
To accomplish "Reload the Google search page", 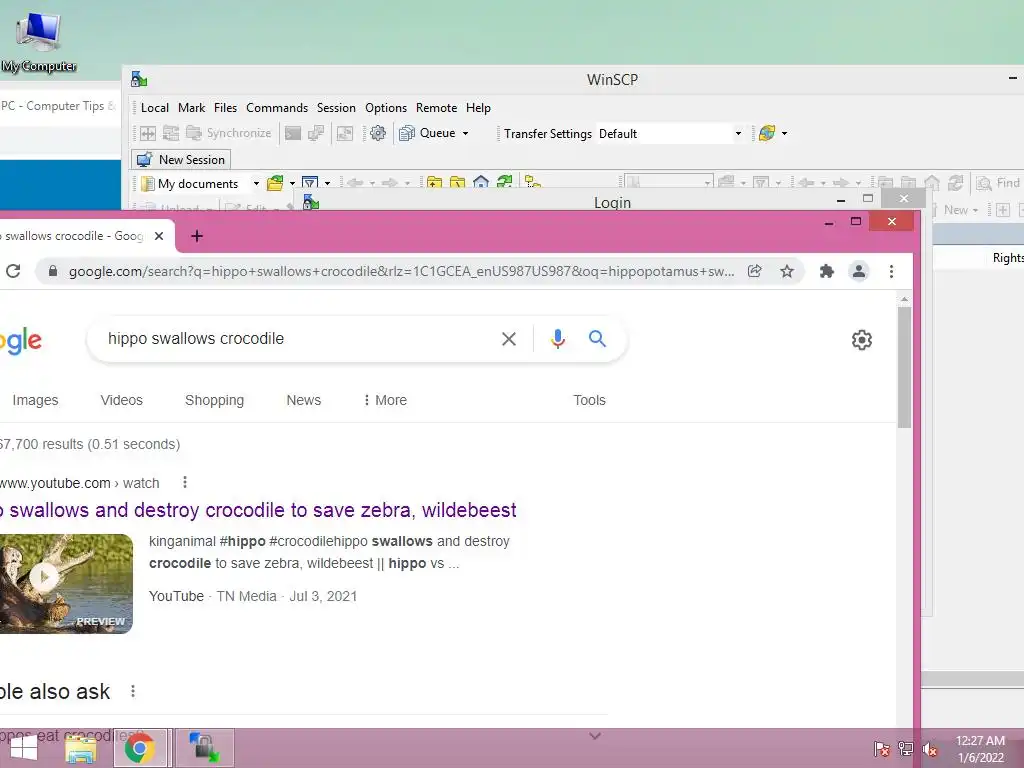I will click(13, 271).
